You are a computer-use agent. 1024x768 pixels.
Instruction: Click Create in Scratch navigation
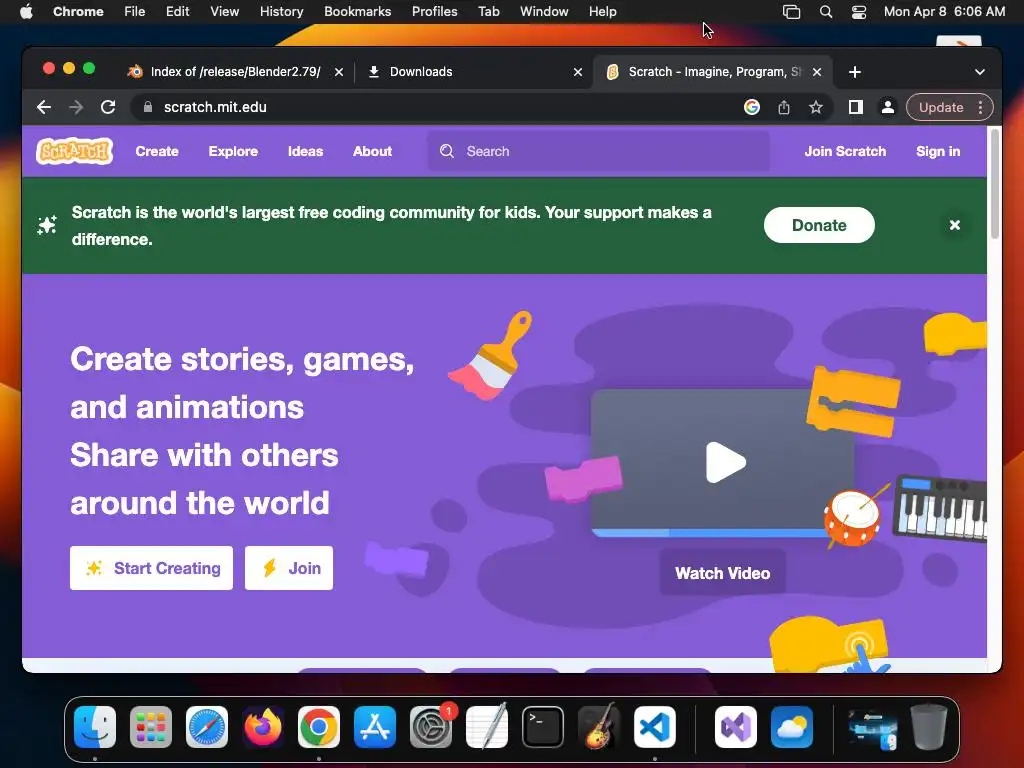pyautogui.click(x=157, y=151)
